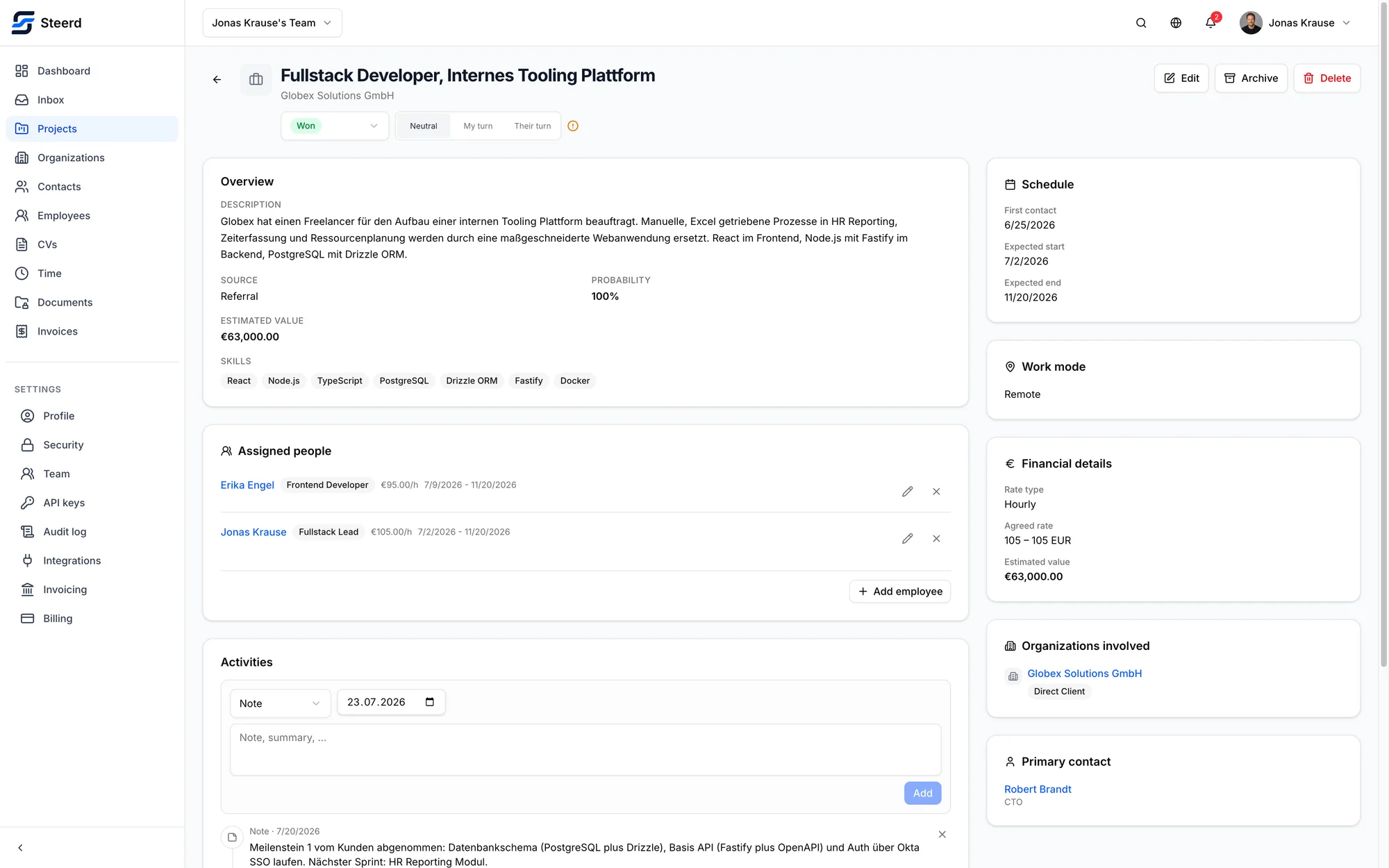Remove Jonas Krause from assigned people
Screen dimensions: 1389x868
pos(936,539)
